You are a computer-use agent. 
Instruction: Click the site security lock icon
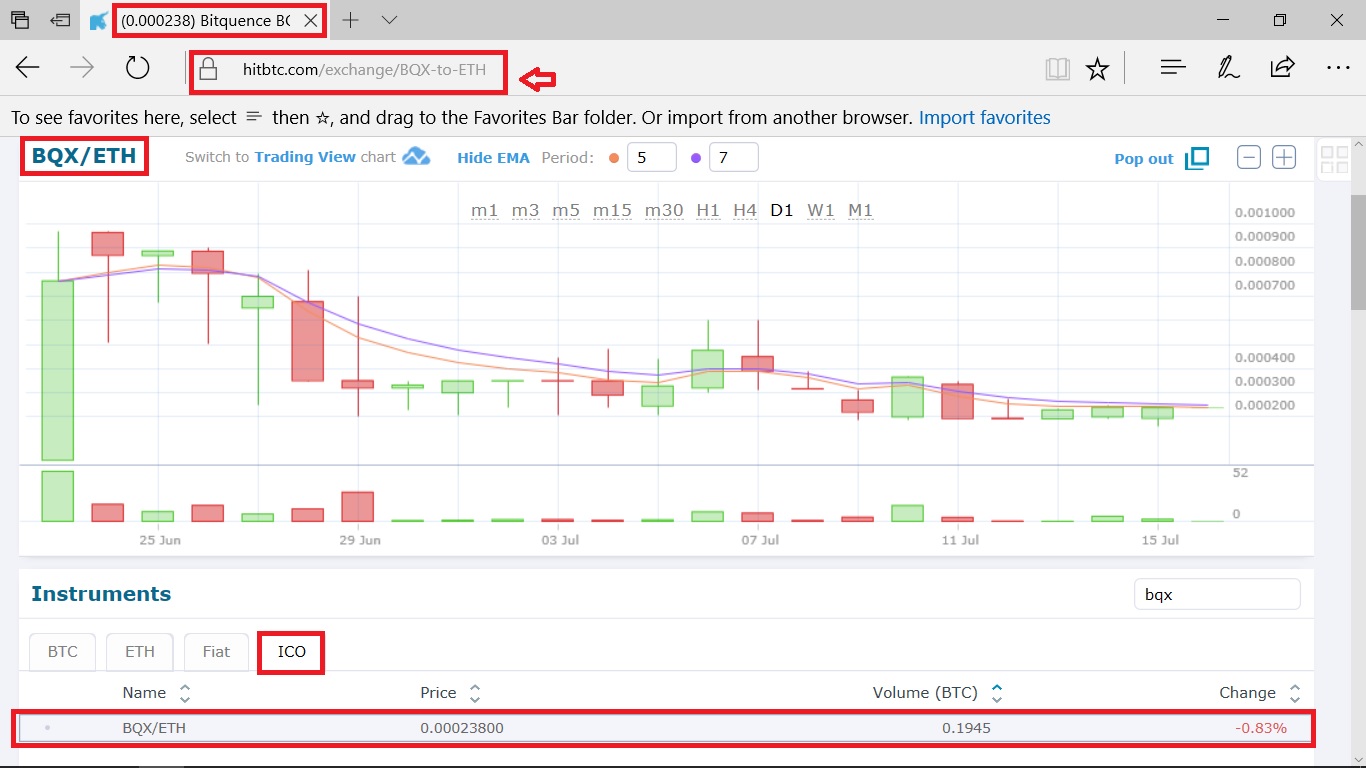click(208, 69)
